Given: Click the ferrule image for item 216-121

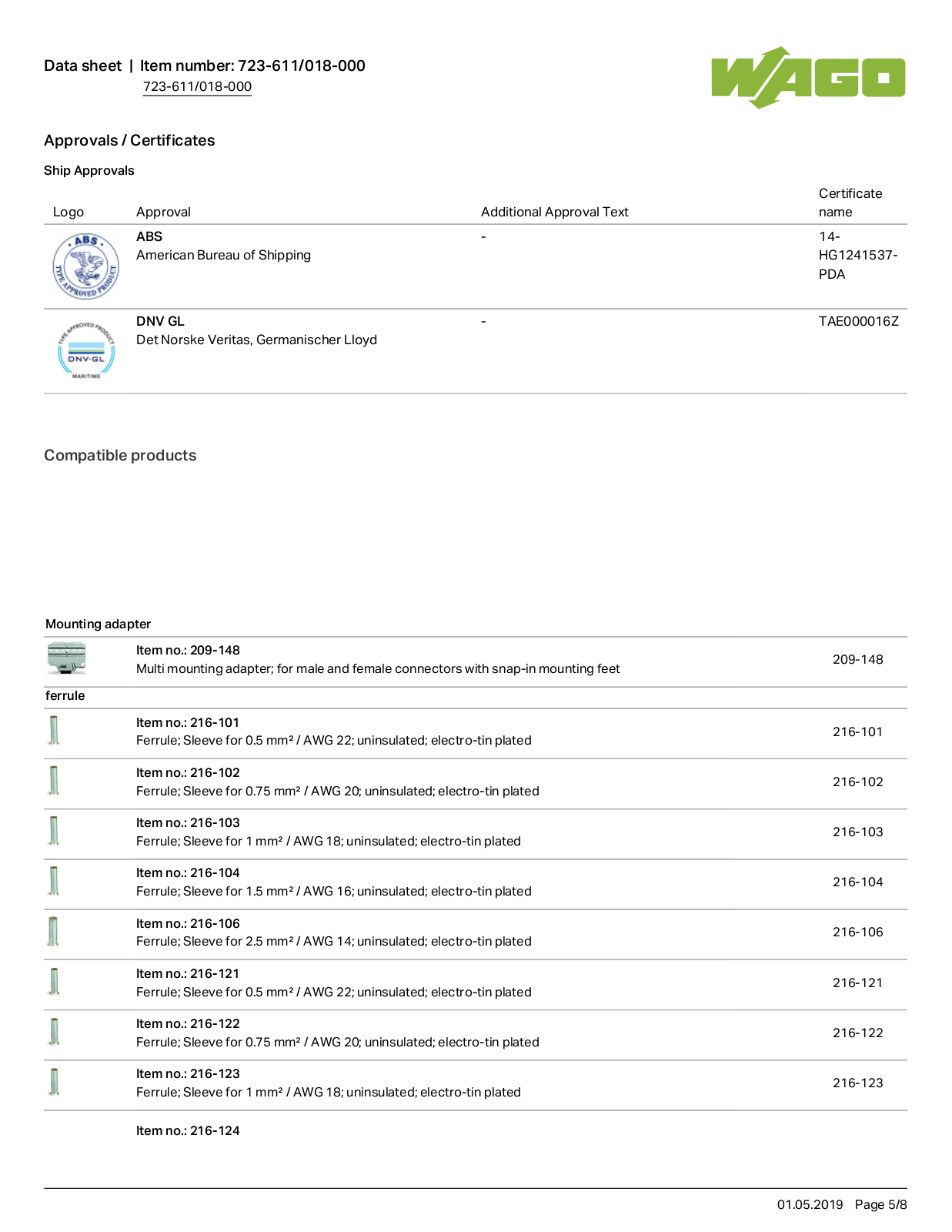Looking at the screenshot, I should coord(54,982).
